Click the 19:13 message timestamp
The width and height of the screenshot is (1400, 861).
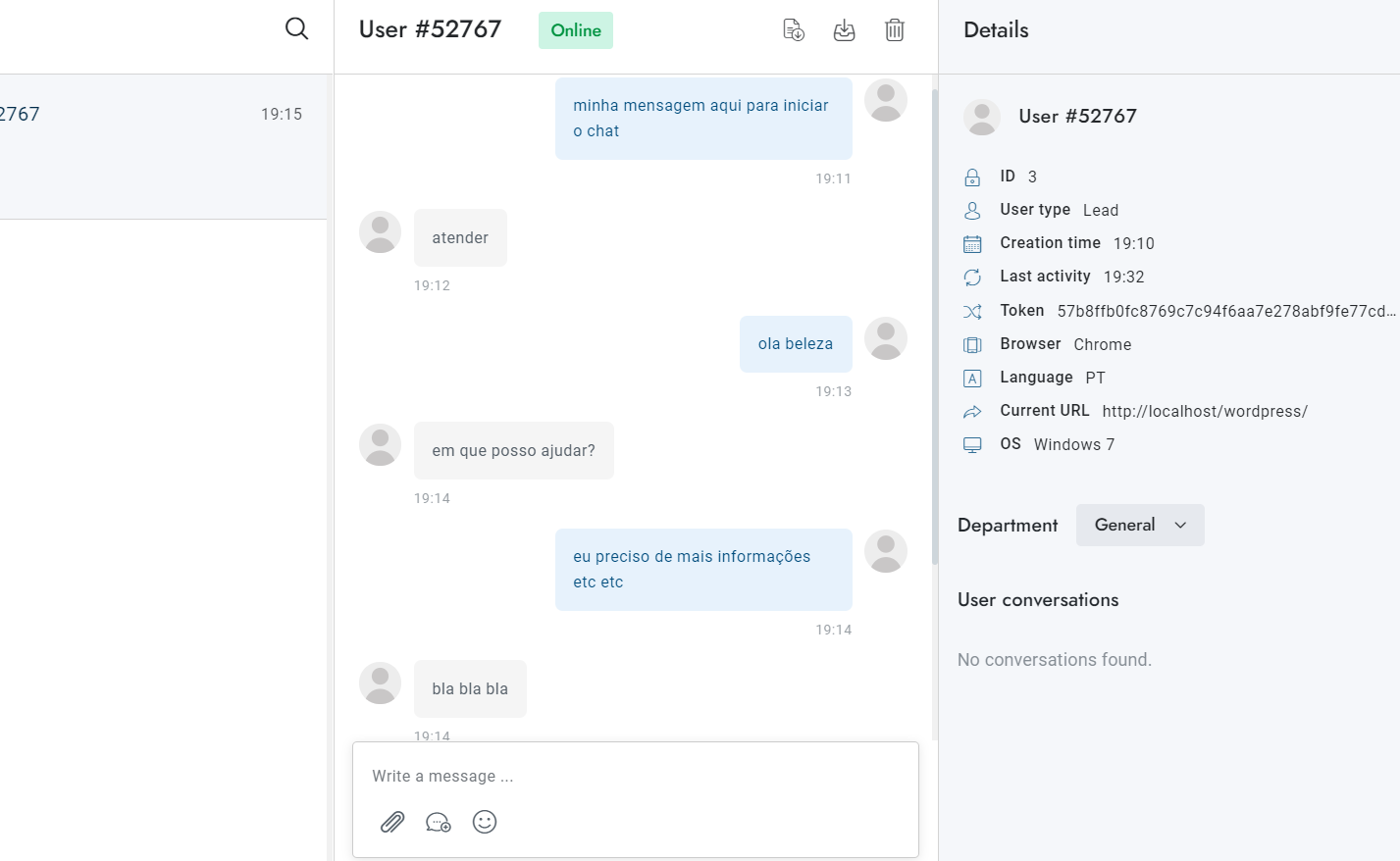coord(834,391)
